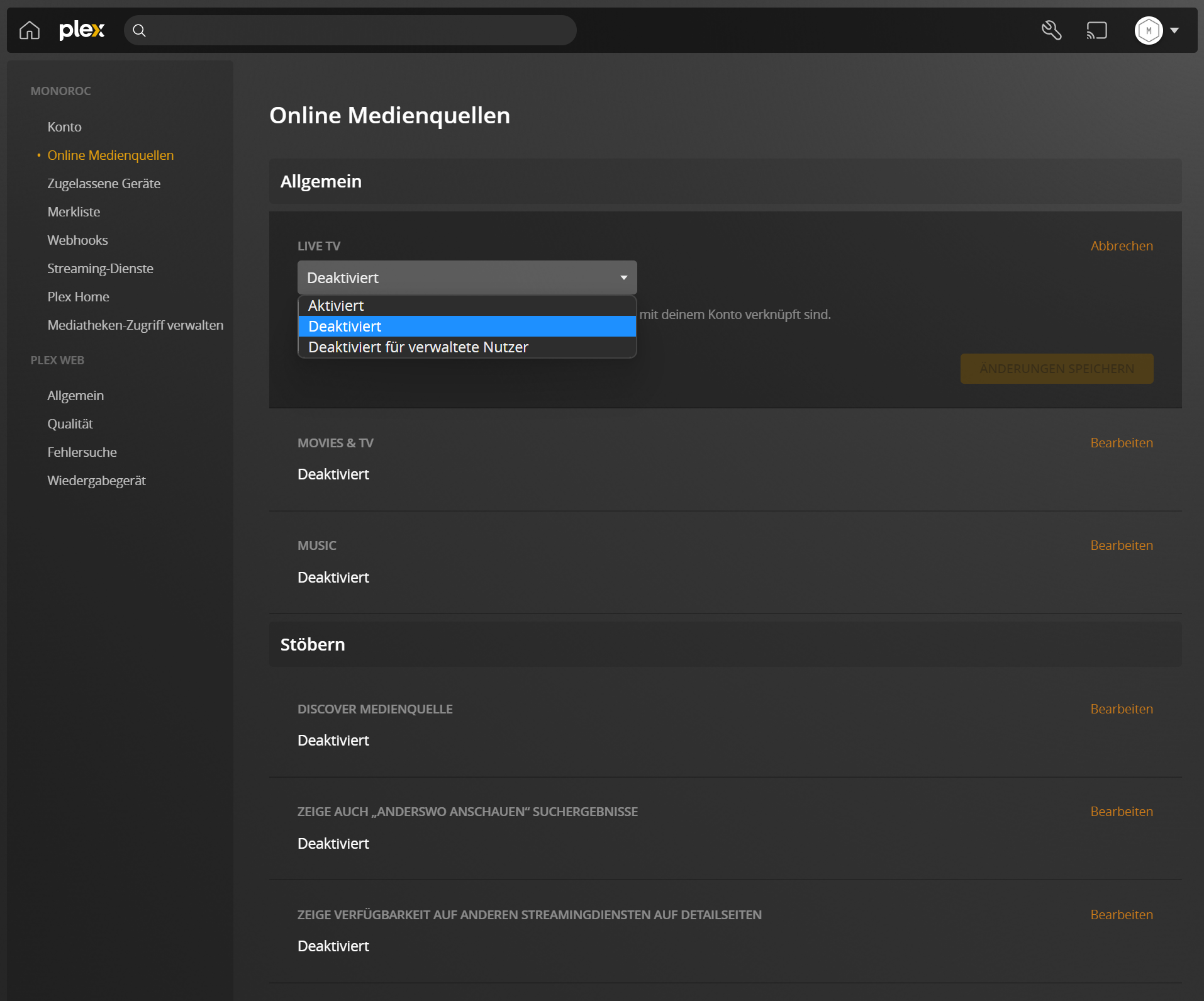The image size is (1204, 1001).
Task: Open Konto in the sidebar
Action: pyautogui.click(x=64, y=126)
